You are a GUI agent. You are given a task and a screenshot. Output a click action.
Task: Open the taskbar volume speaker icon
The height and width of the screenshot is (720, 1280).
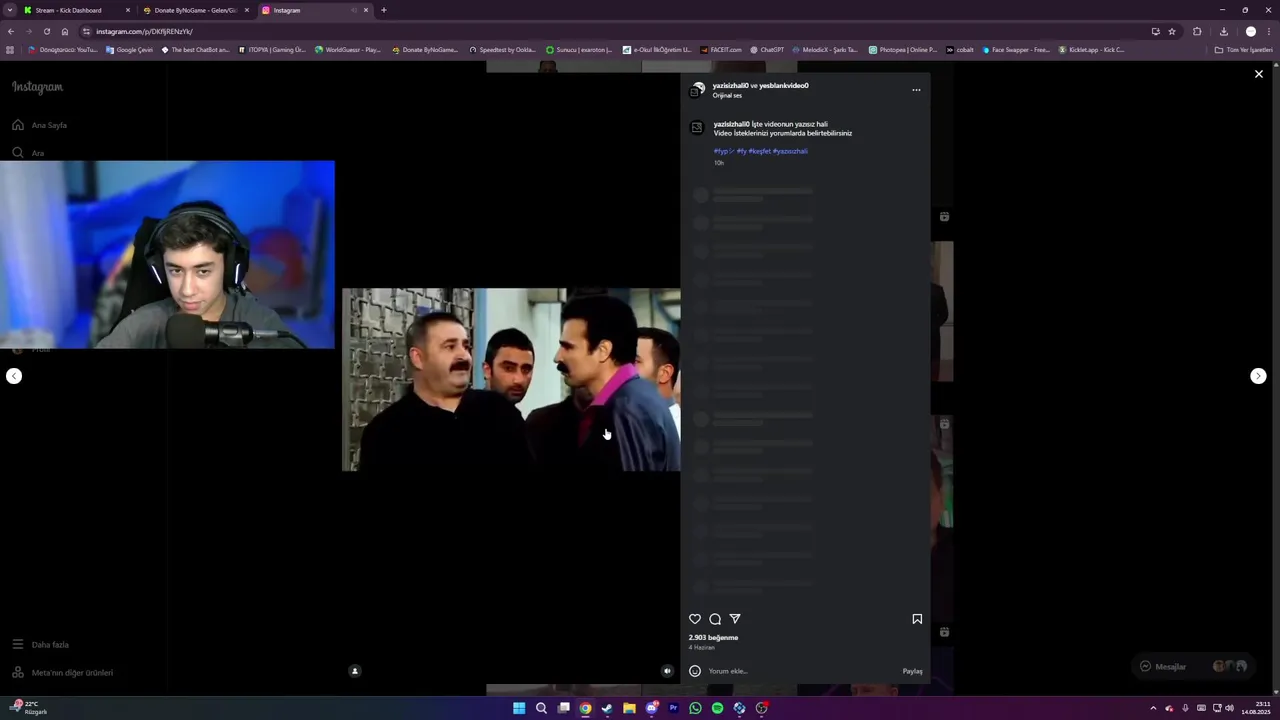pos(1229,708)
